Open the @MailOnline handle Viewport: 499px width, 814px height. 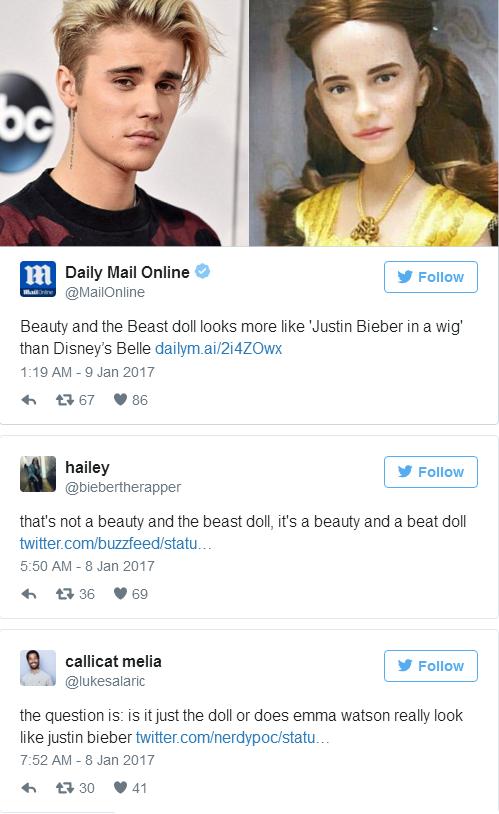(105, 292)
